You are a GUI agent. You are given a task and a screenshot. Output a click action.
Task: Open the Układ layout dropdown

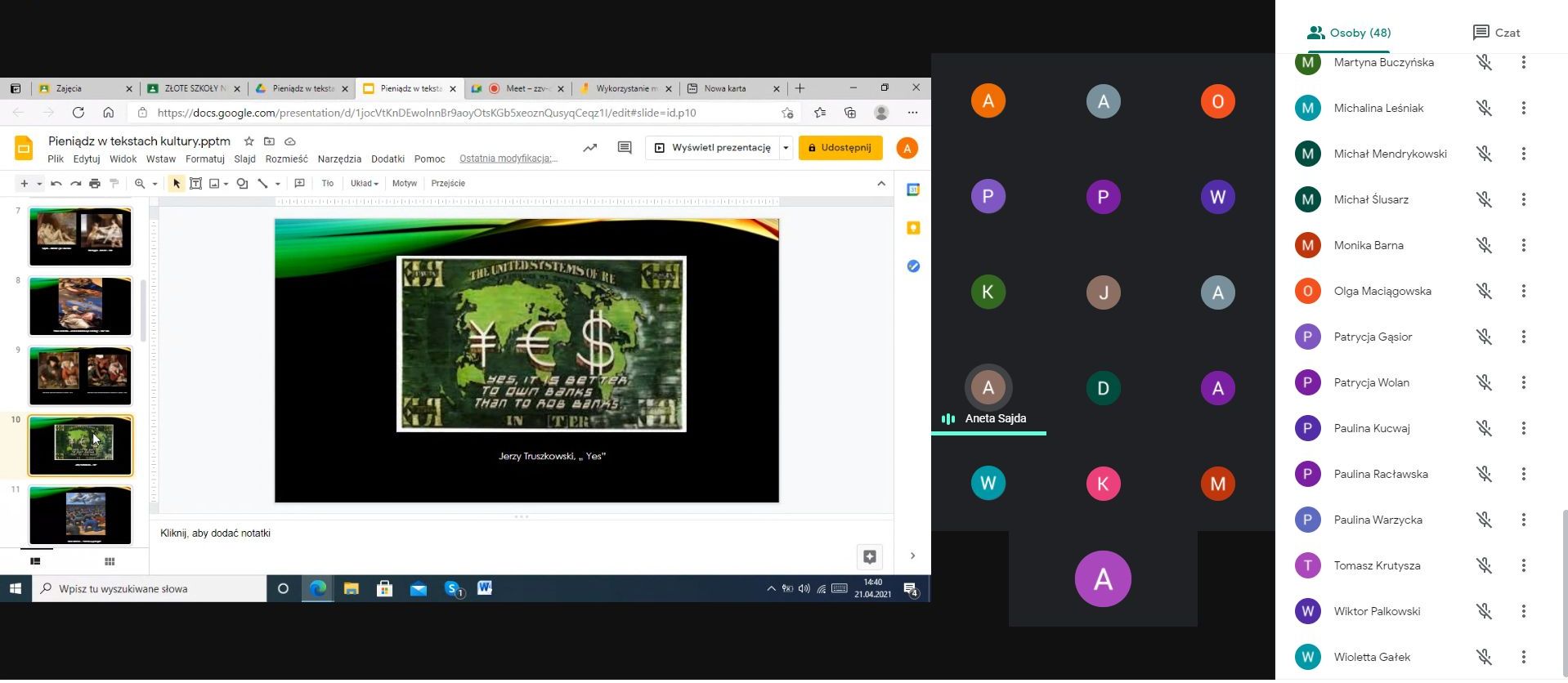coord(364,184)
